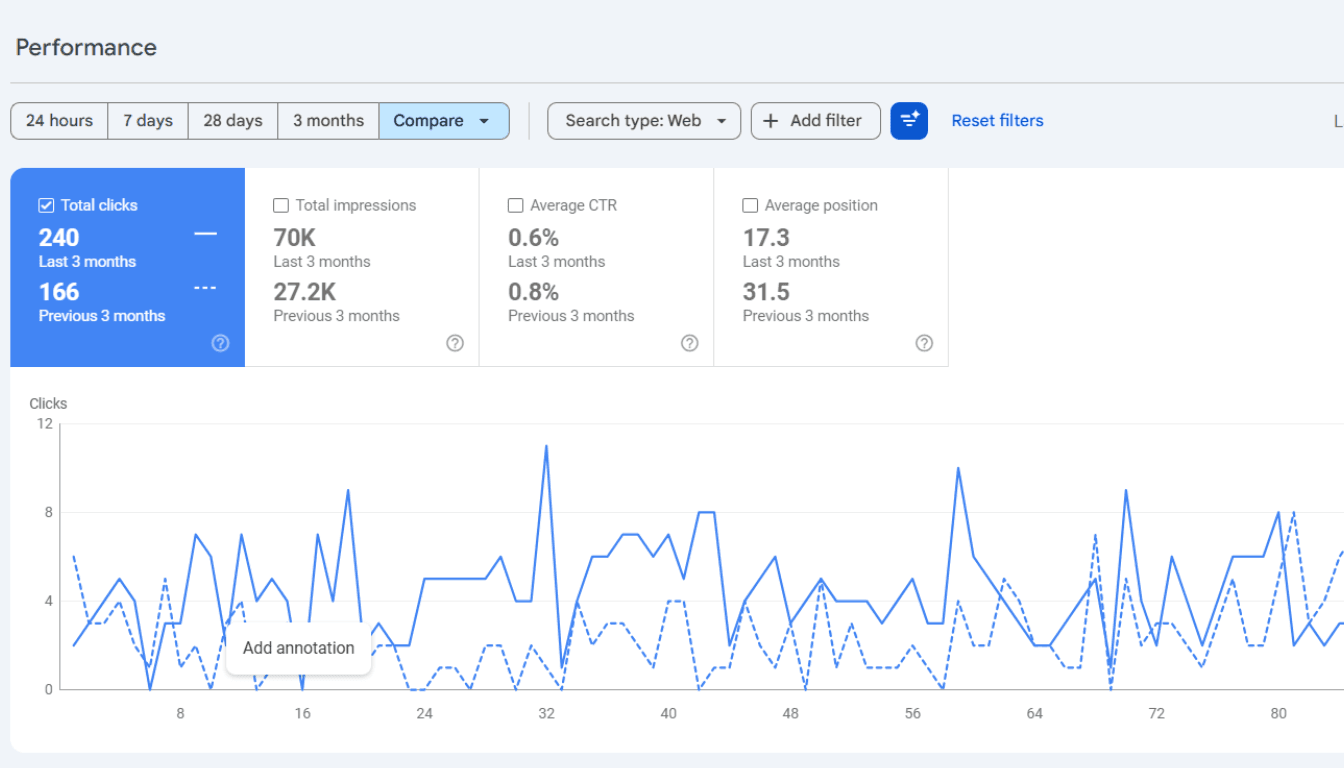This screenshot has height=768, width=1344.
Task: Select the 7 days date range
Action: (148, 121)
